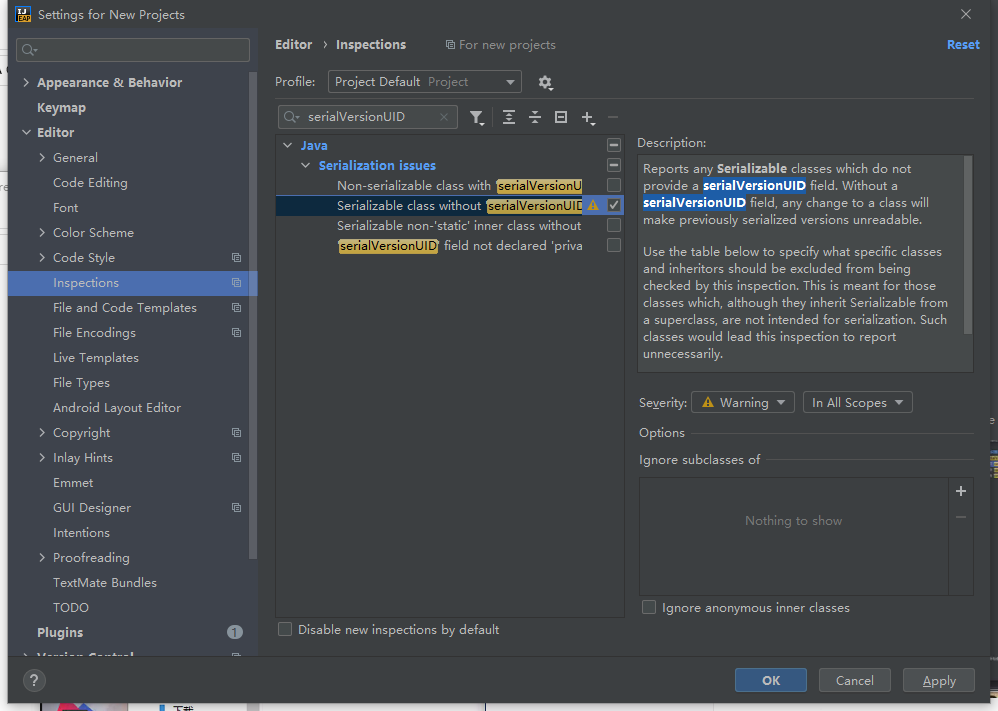Open the Severity Warning dropdown
998x711 pixels.
[743, 403]
